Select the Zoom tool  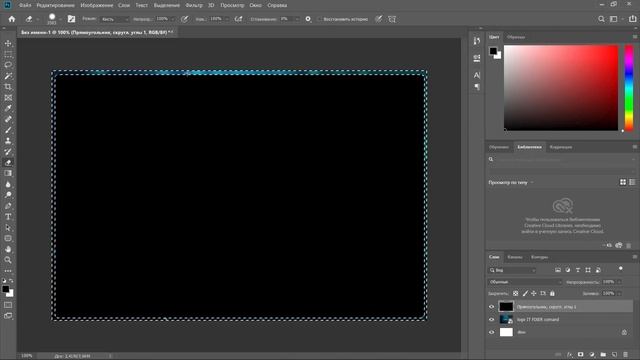tap(8, 260)
